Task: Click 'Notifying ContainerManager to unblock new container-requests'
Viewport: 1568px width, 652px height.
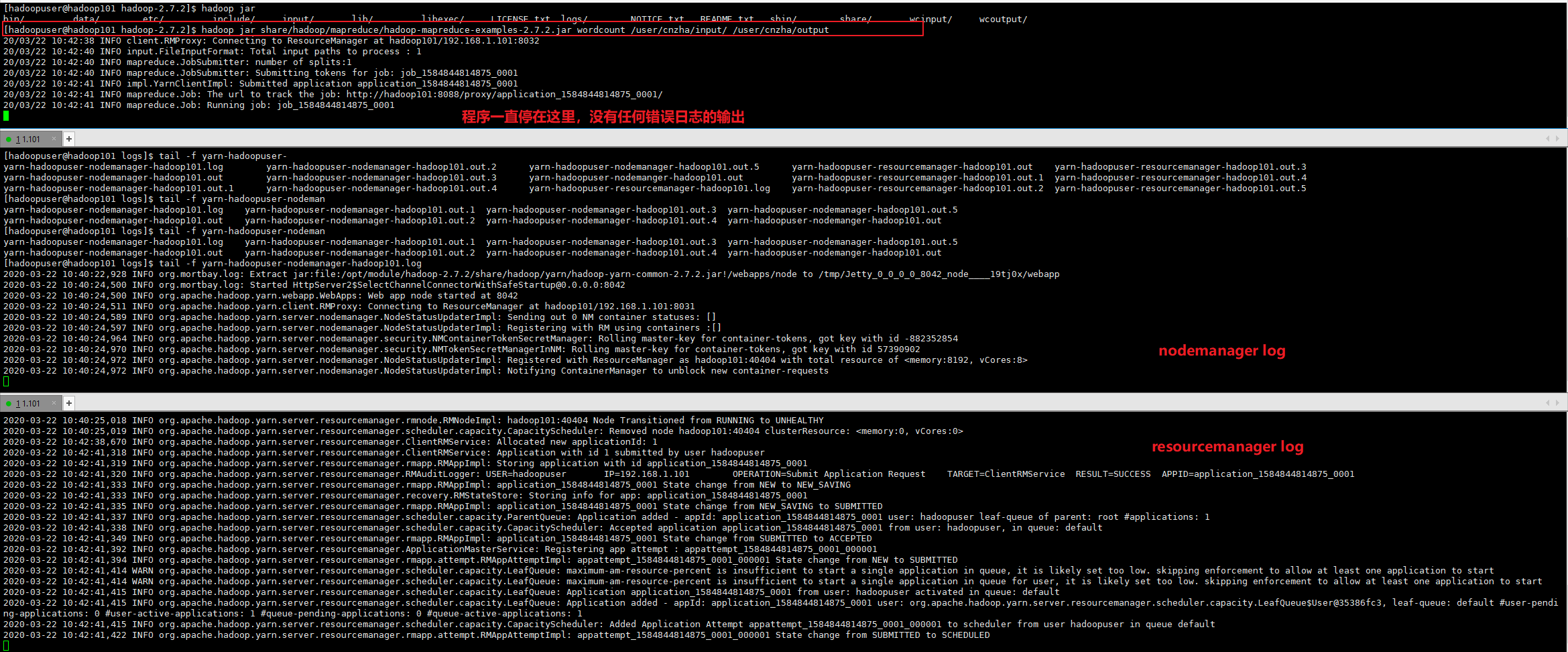Action: coord(668,371)
